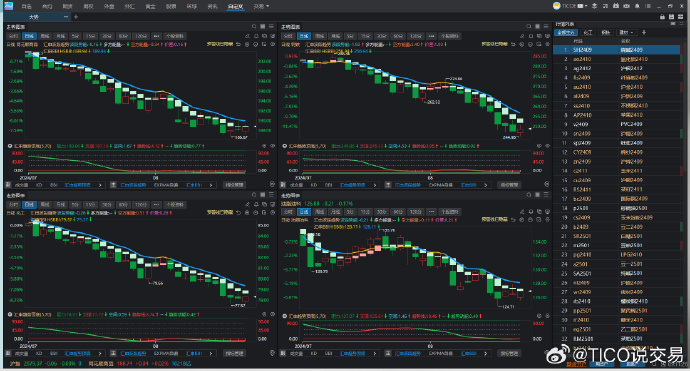Select au2410 row in the watchlist
The width and height of the screenshot is (690, 371).
(x=617, y=87)
